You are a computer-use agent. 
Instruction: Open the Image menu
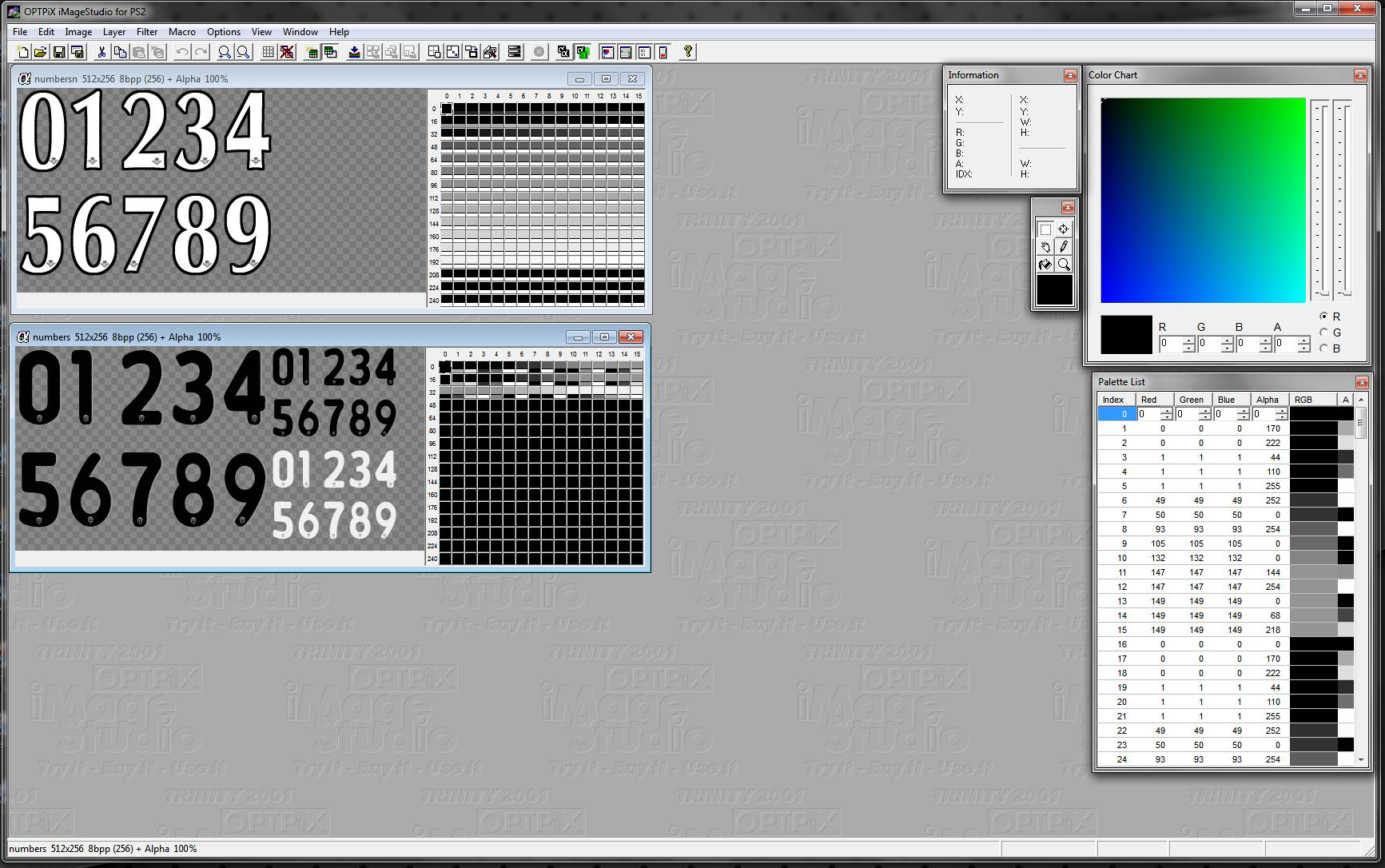(x=78, y=32)
